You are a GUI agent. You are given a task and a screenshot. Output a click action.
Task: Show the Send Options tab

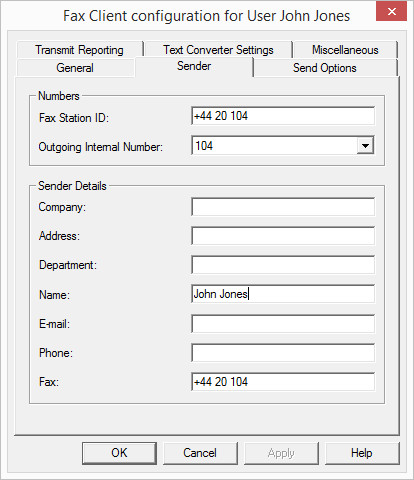pyautogui.click(x=325, y=68)
